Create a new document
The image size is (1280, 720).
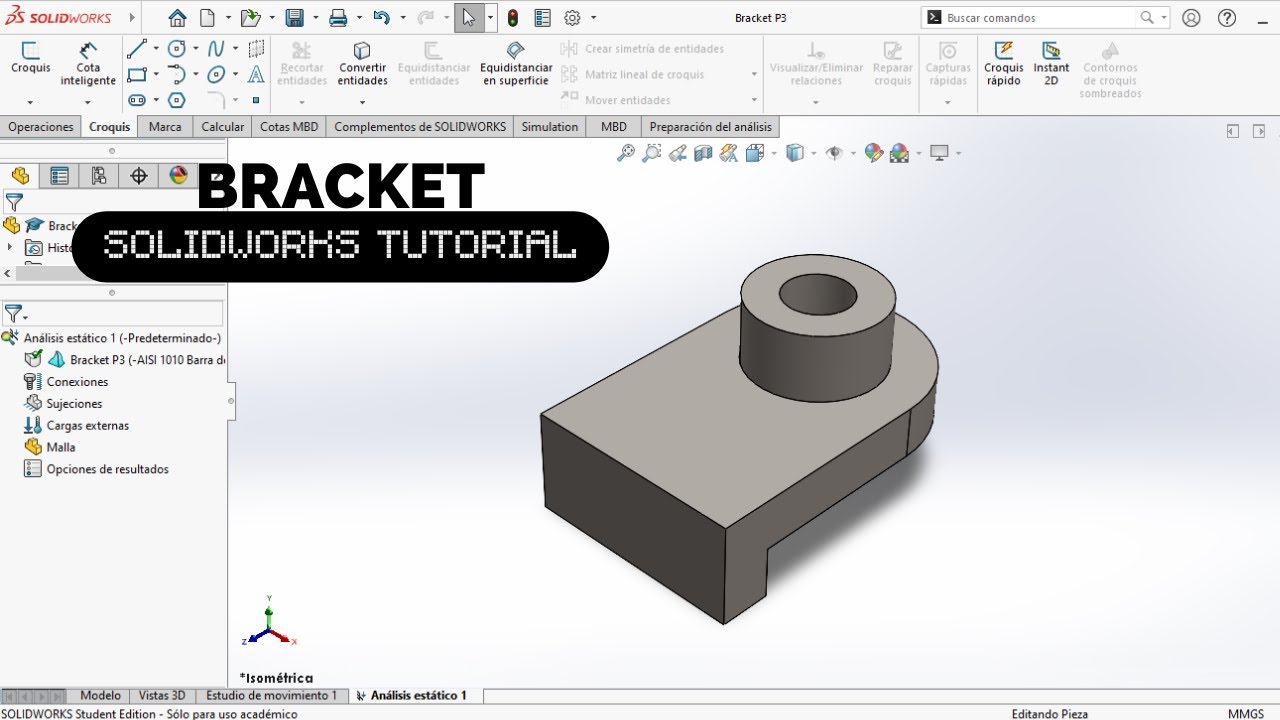(207, 17)
